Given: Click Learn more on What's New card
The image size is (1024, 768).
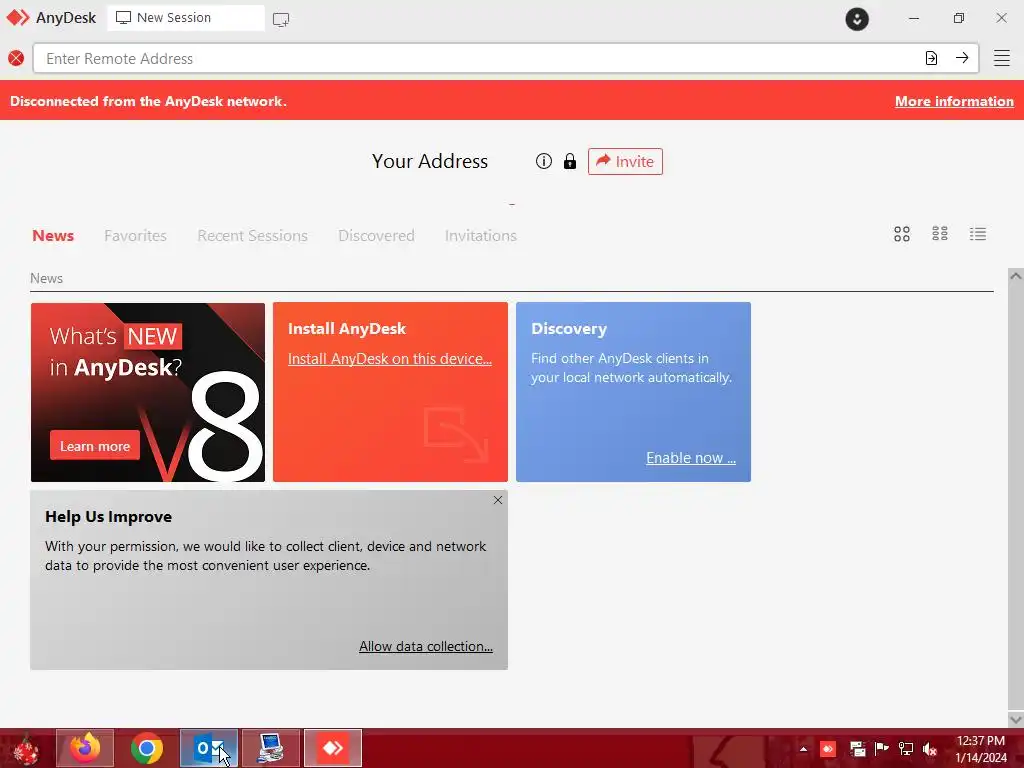Looking at the screenshot, I should pyautogui.click(x=95, y=446).
